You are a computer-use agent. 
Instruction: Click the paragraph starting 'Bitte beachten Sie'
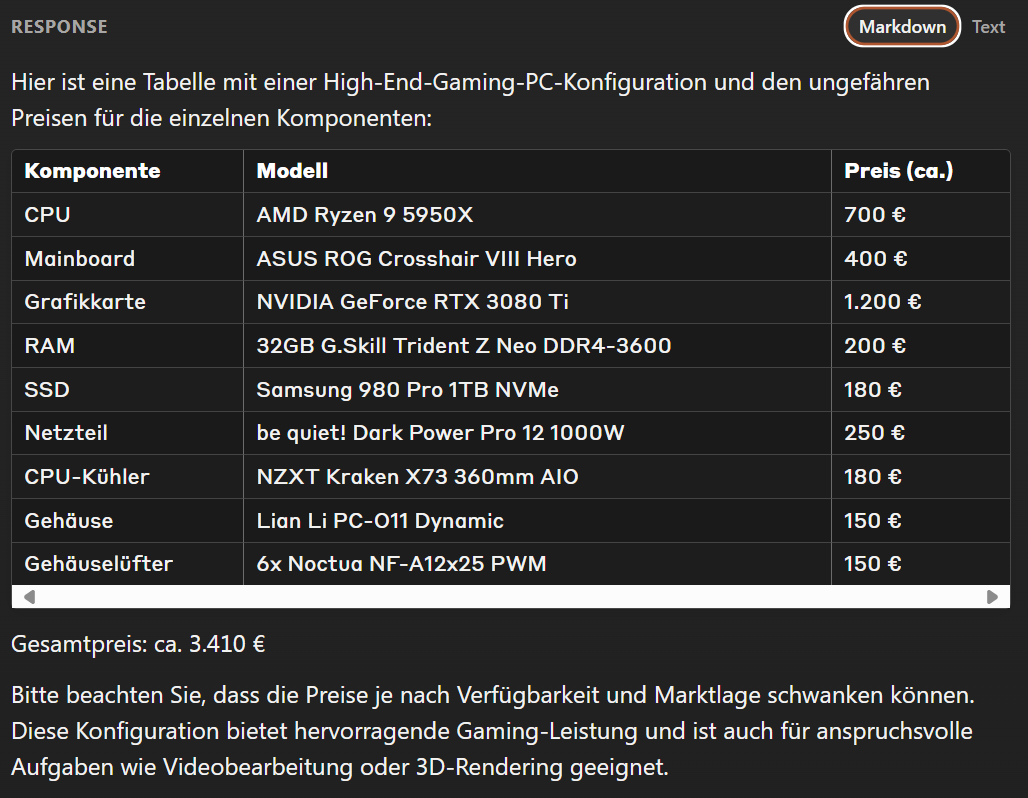point(492,731)
